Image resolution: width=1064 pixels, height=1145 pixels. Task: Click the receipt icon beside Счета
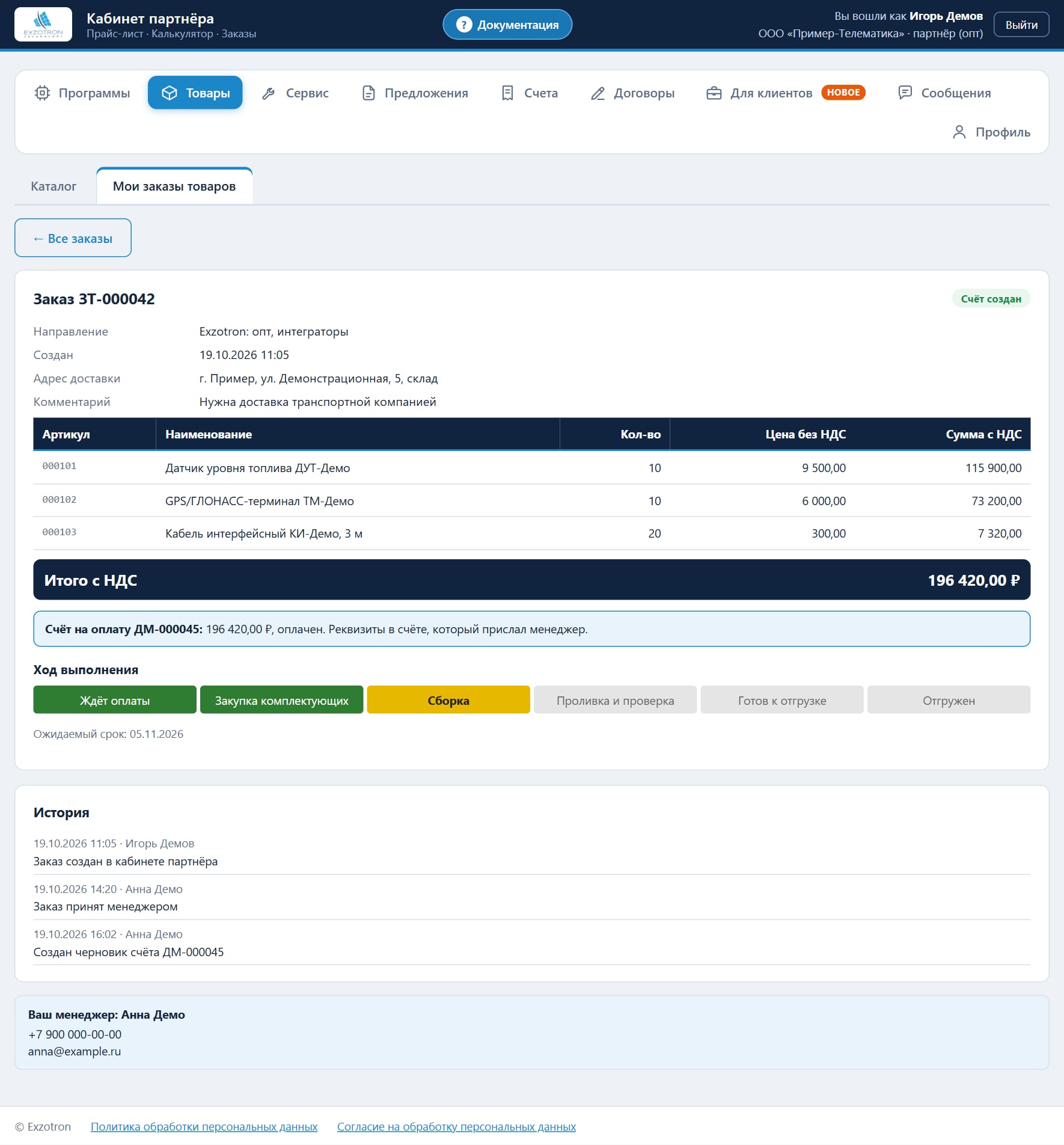507,93
